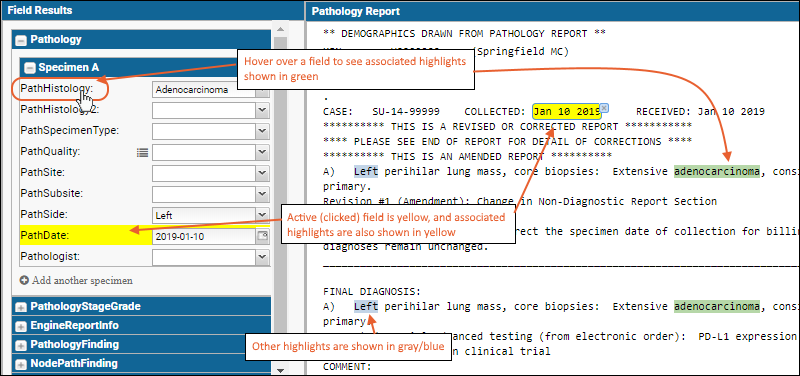Expand the NodePathFinding section
The image size is (800, 376).
[21, 364]
